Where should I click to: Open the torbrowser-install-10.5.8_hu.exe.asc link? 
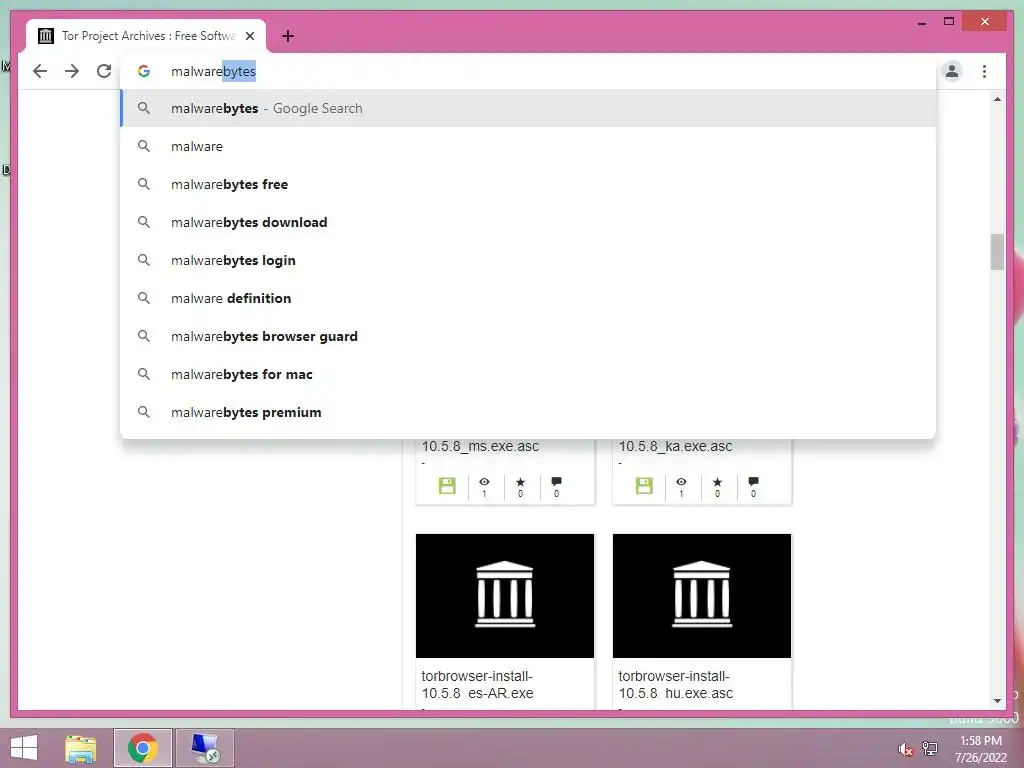point(676,684)
